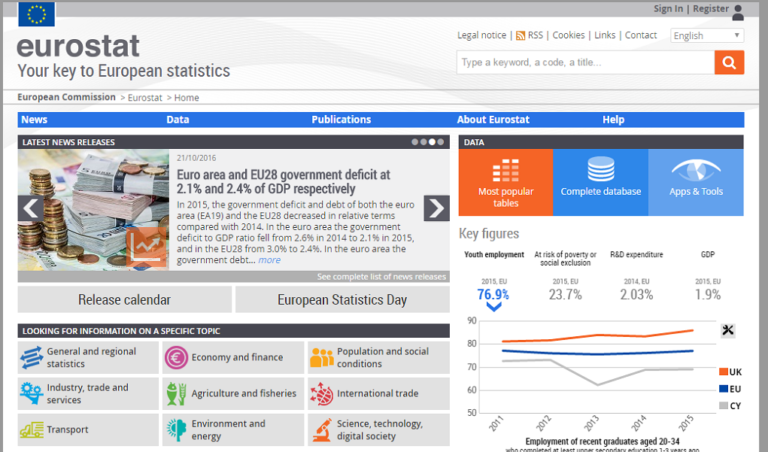Click European Commission breadcrumb
This screenshot has height=452, width=768.
point(67,97)
